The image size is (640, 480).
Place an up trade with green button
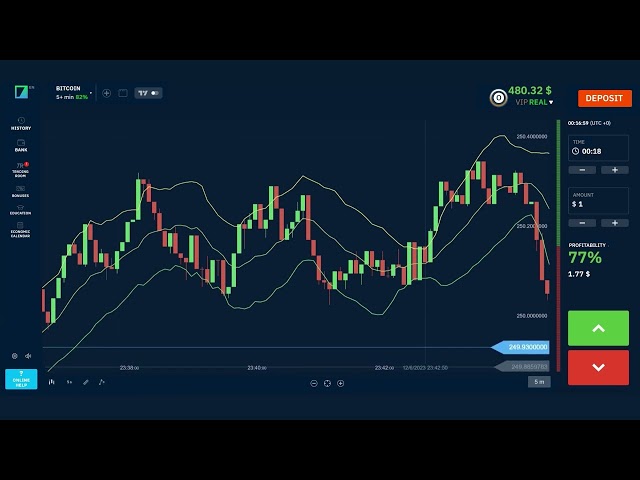click(598, 328)
